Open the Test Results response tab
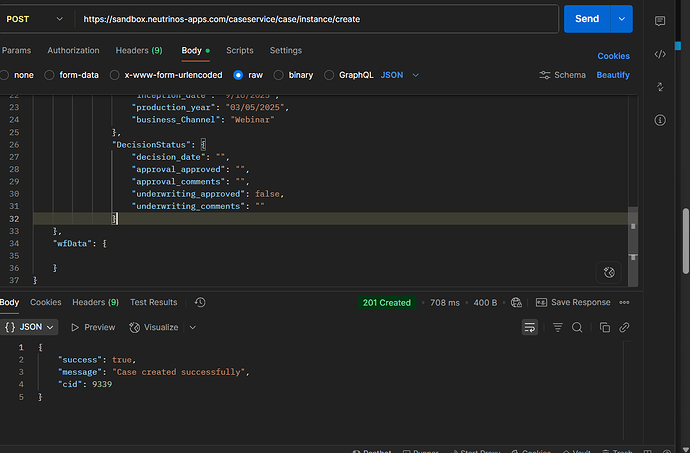Screen dimensions: 690x453 click(153, 302)
